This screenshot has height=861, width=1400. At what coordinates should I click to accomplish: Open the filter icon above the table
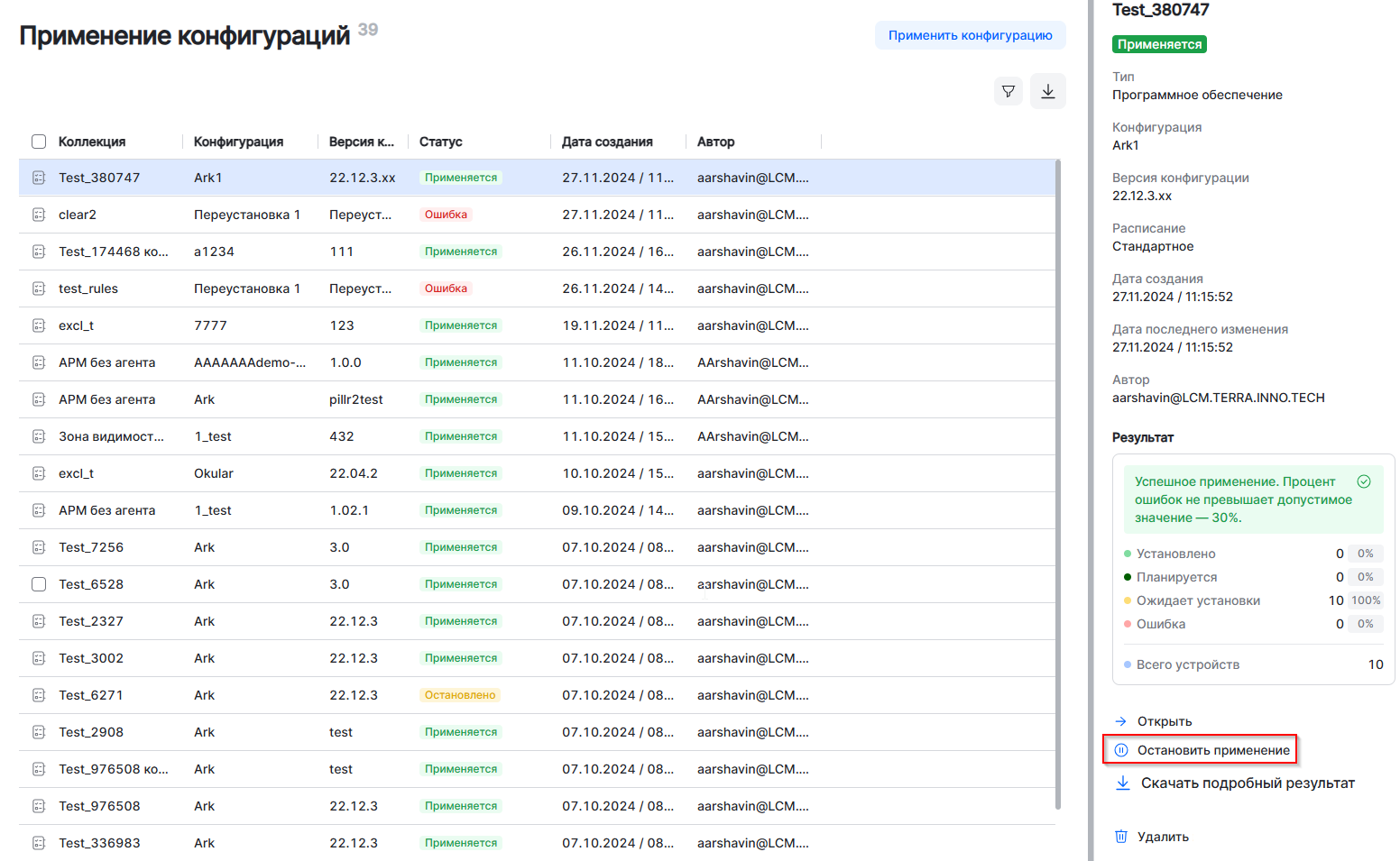coord(1009,91)
